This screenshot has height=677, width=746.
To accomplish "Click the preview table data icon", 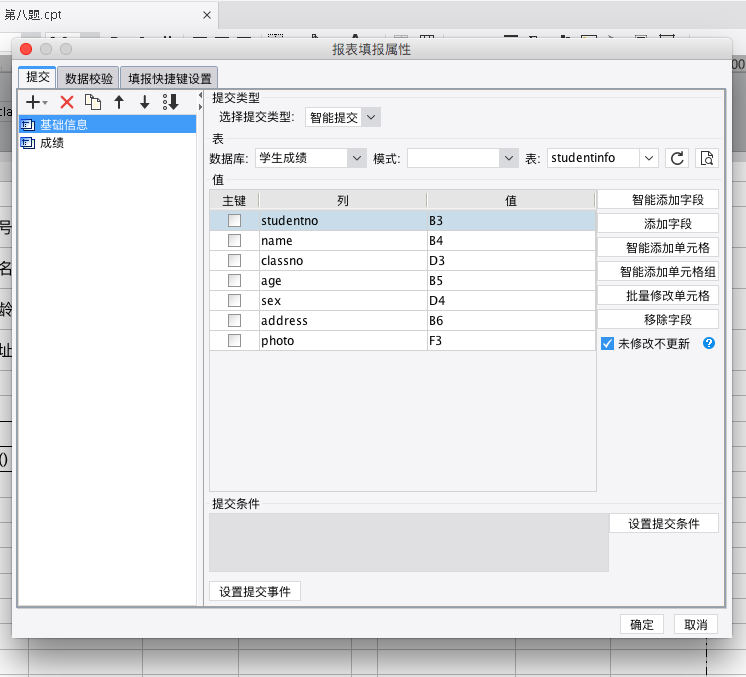I will click(707, 158).
